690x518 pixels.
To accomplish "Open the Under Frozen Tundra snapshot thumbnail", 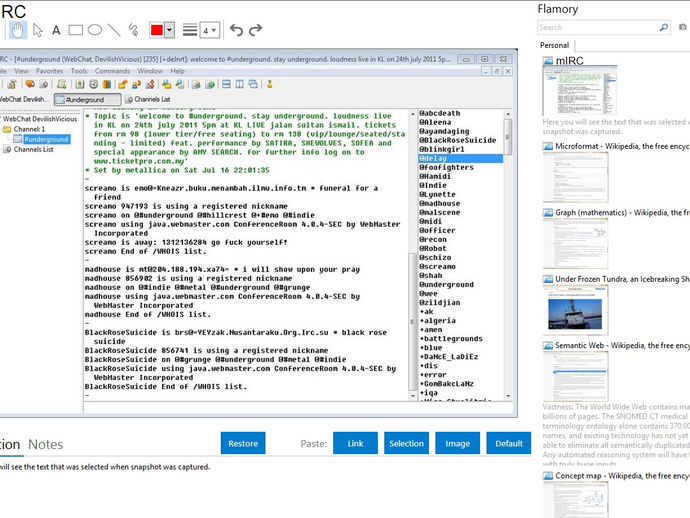I will point(576,310).
